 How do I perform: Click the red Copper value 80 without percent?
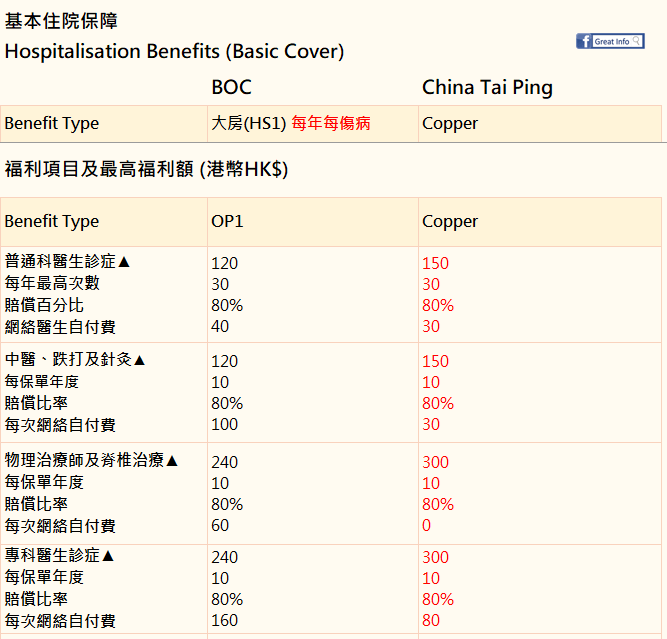coord(430,620)
